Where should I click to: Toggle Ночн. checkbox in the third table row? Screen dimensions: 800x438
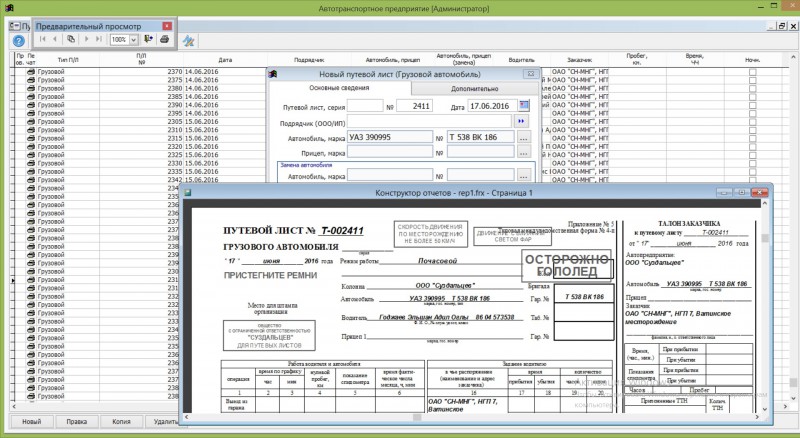pyautogui.click(x=753, y=88)
